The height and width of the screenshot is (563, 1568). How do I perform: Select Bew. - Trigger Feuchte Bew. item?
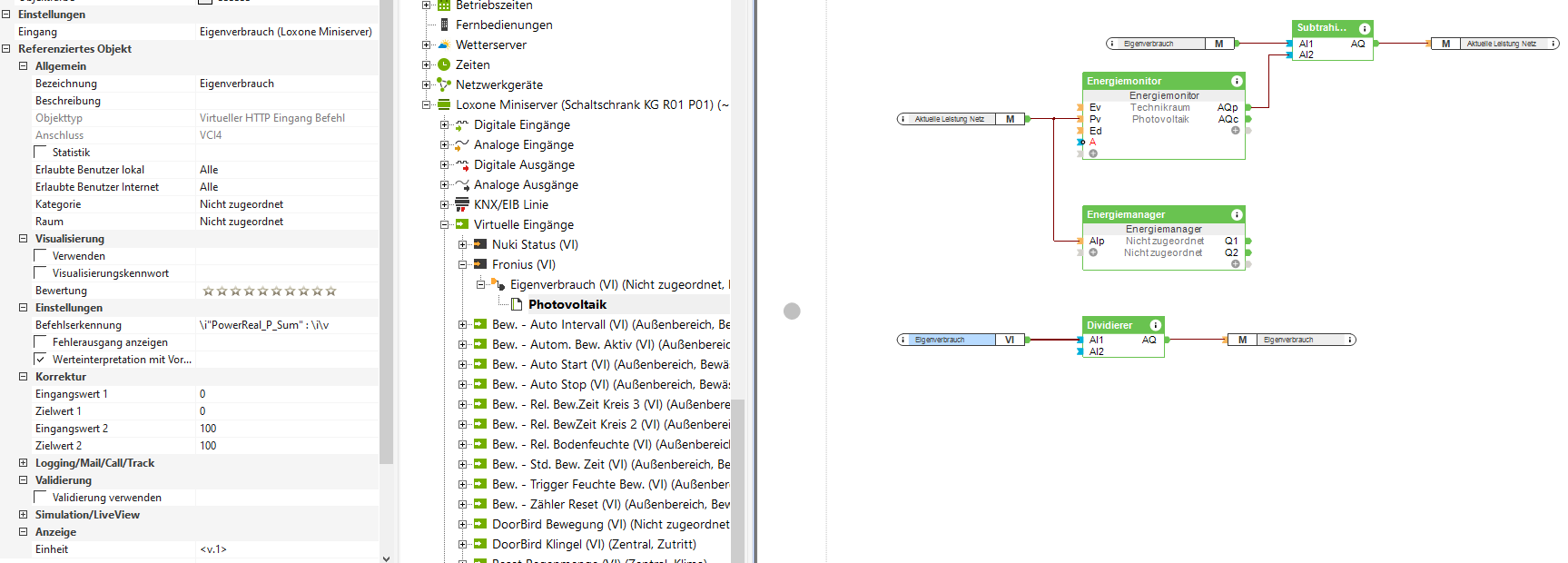click(611, 484)
